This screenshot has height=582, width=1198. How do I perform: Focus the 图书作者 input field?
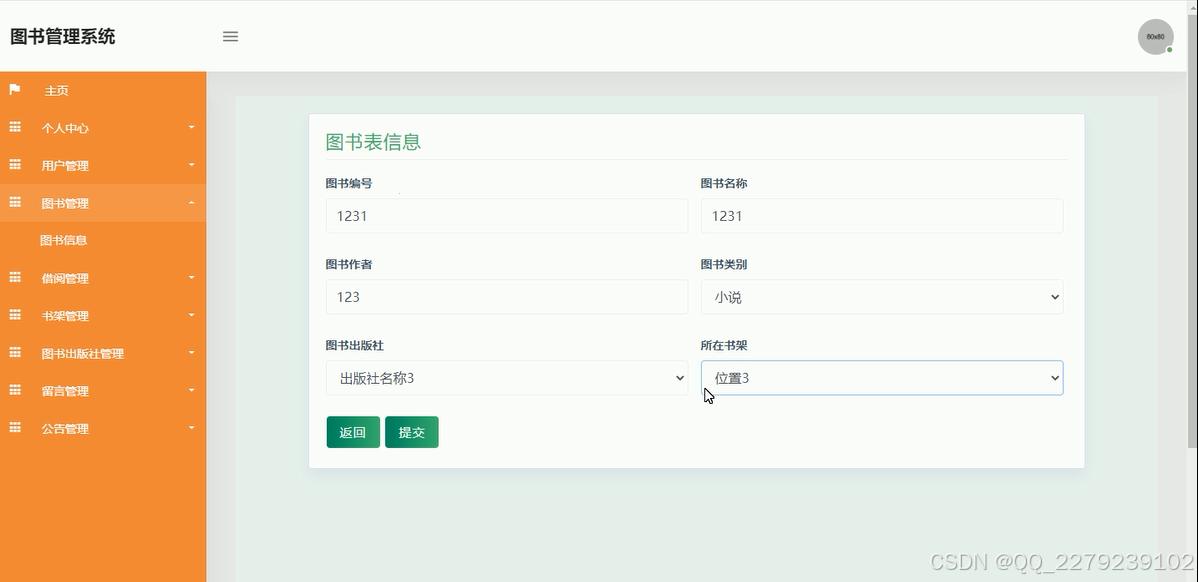pos(507,297)
